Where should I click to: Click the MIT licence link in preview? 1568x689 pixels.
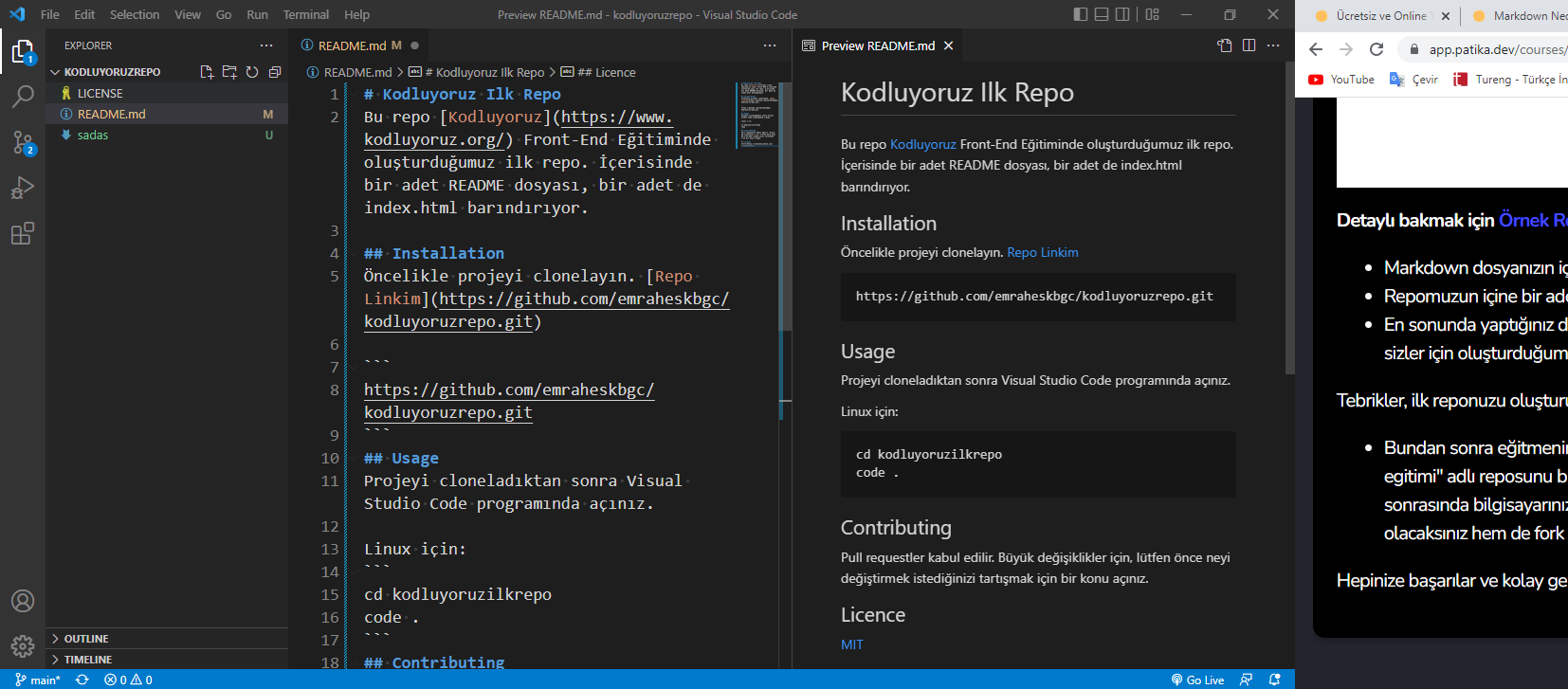(852, 644)
